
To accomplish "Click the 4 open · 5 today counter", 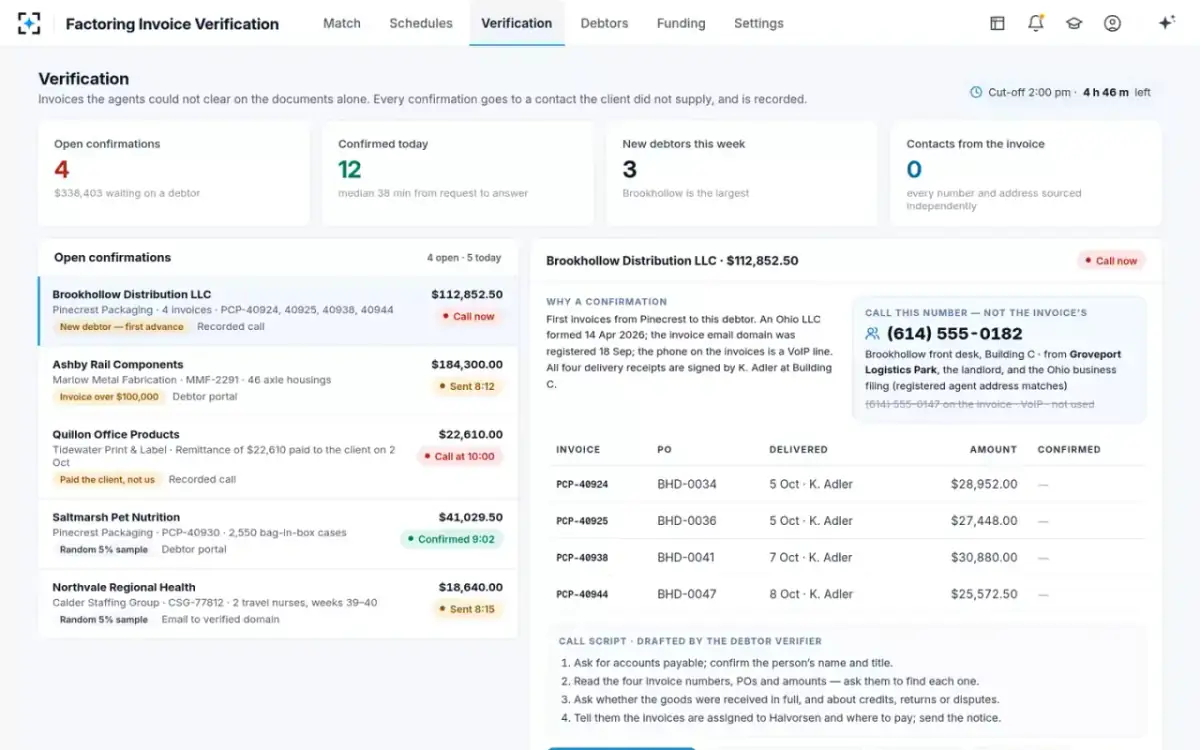I will 464,258.
